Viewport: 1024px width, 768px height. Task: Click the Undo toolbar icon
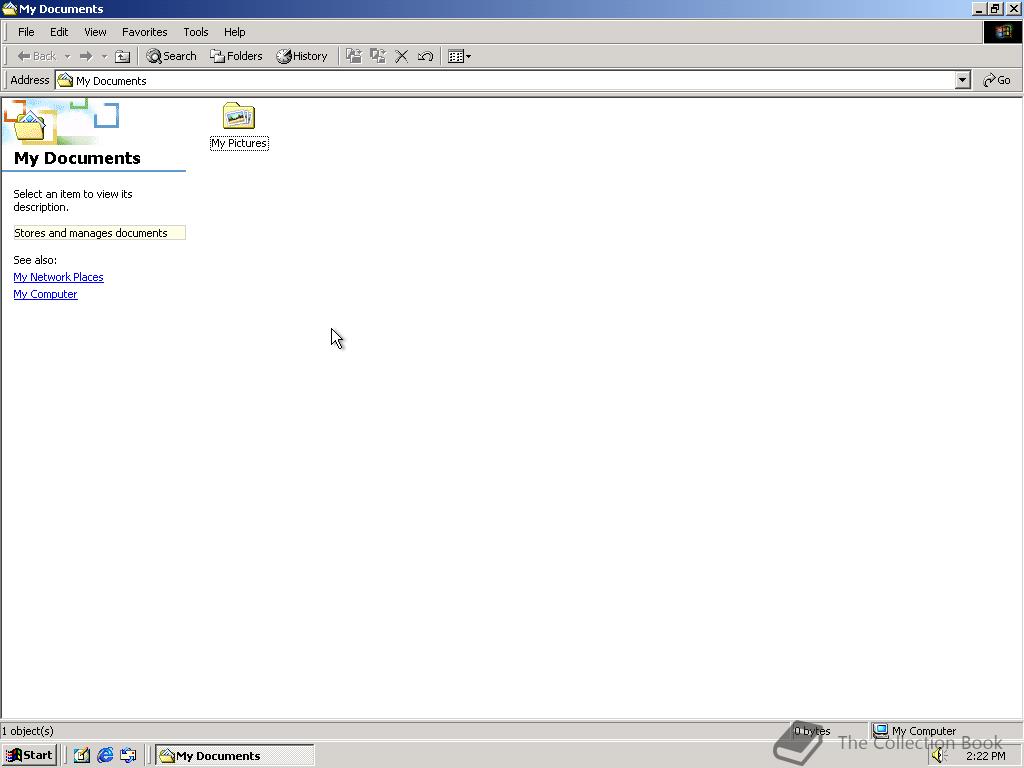click(x=425, y=56)
